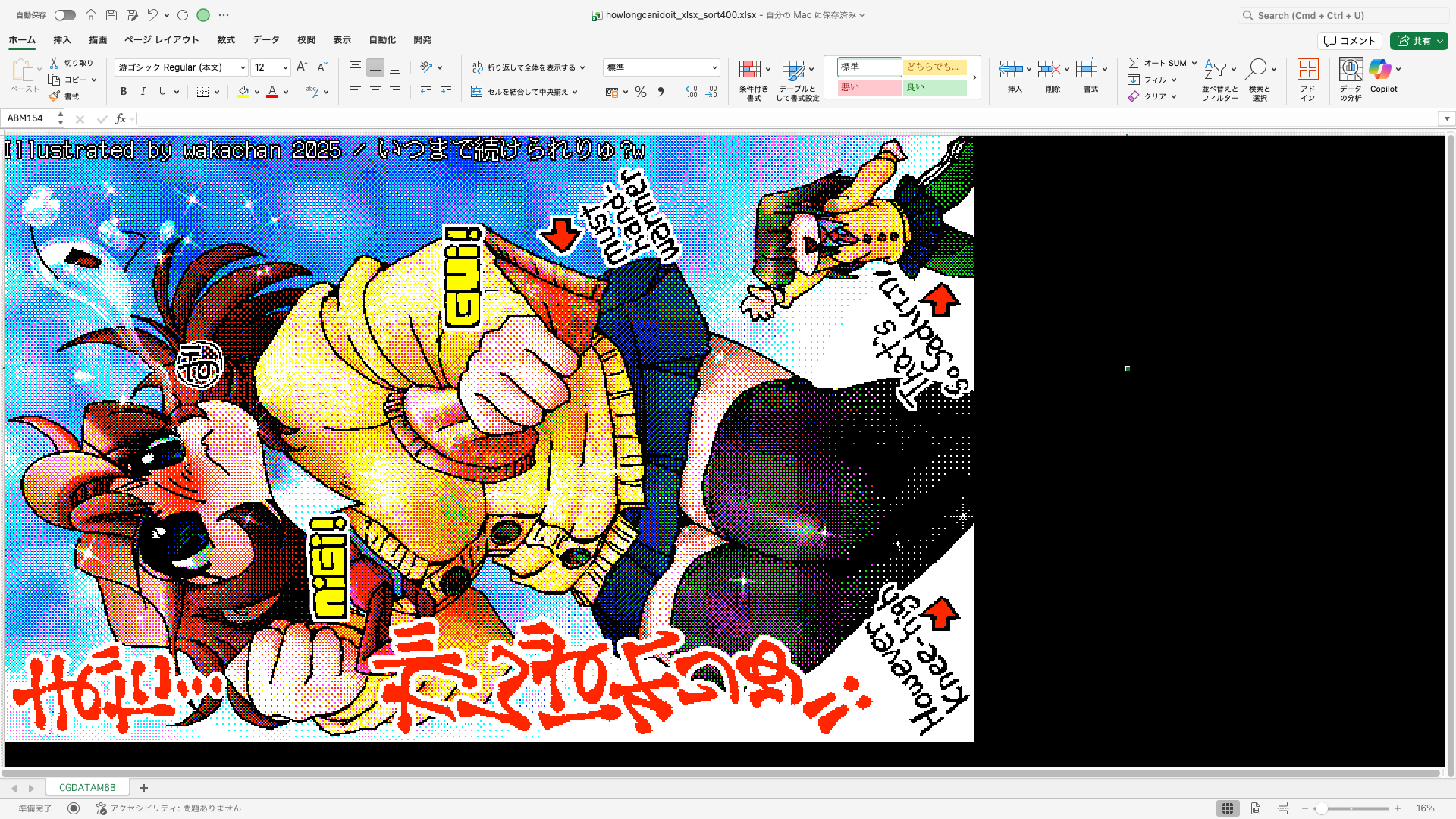Toggle center text alignment
The width and height of the screenshot is (1456, 819).
375,92
